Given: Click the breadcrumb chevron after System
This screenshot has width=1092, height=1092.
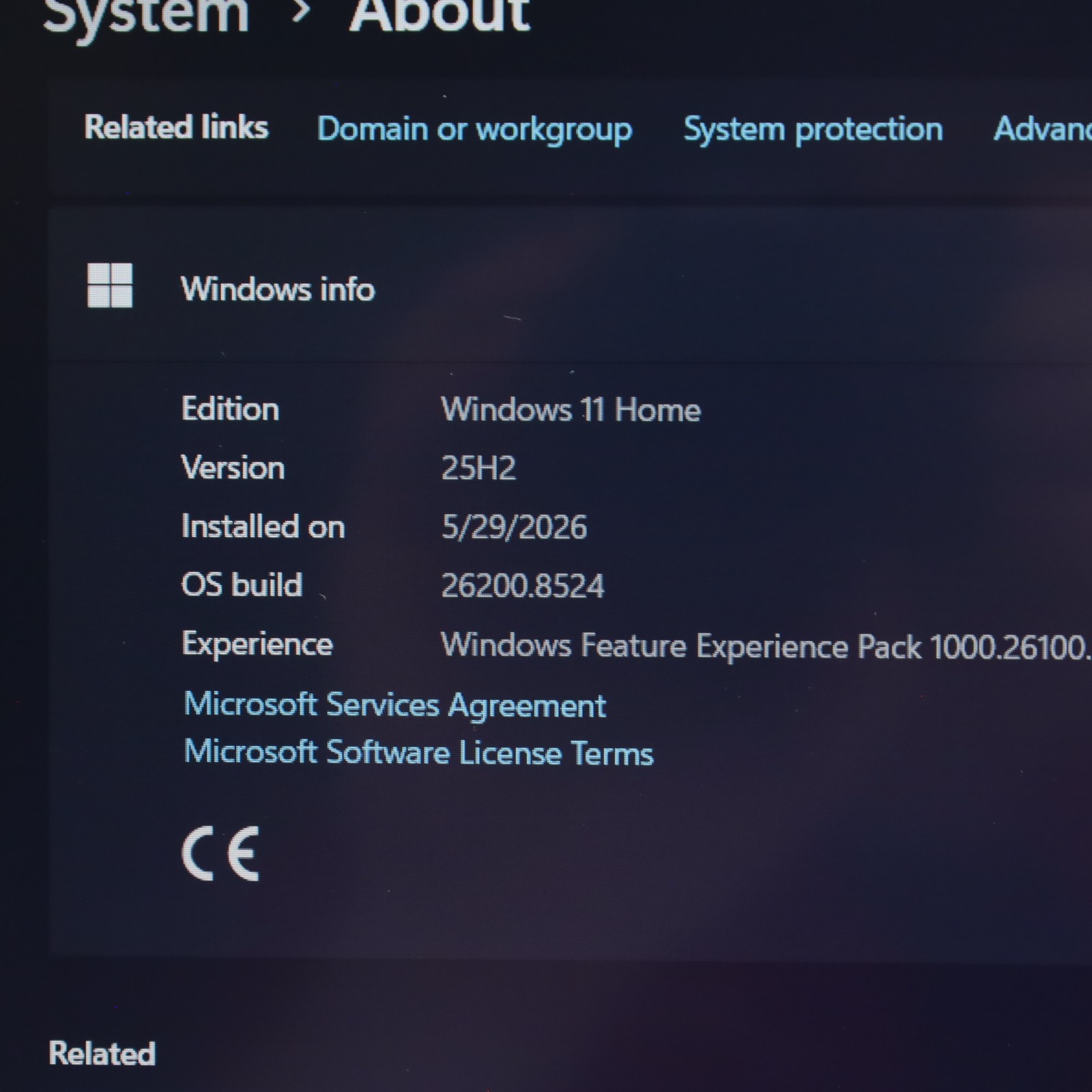Looking at the screenshot, I should 300,12.
